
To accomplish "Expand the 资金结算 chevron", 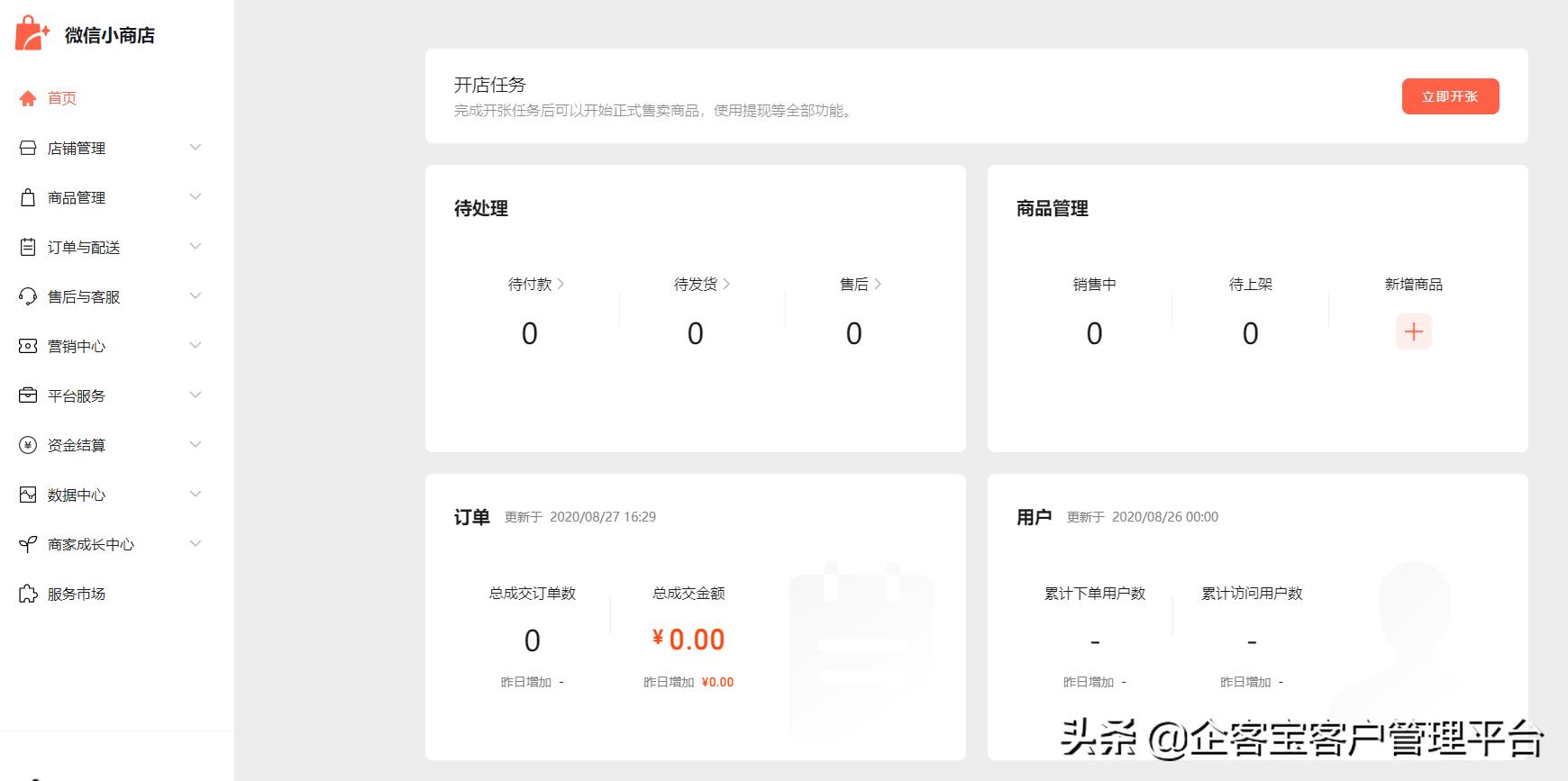I will click(196, 444).
